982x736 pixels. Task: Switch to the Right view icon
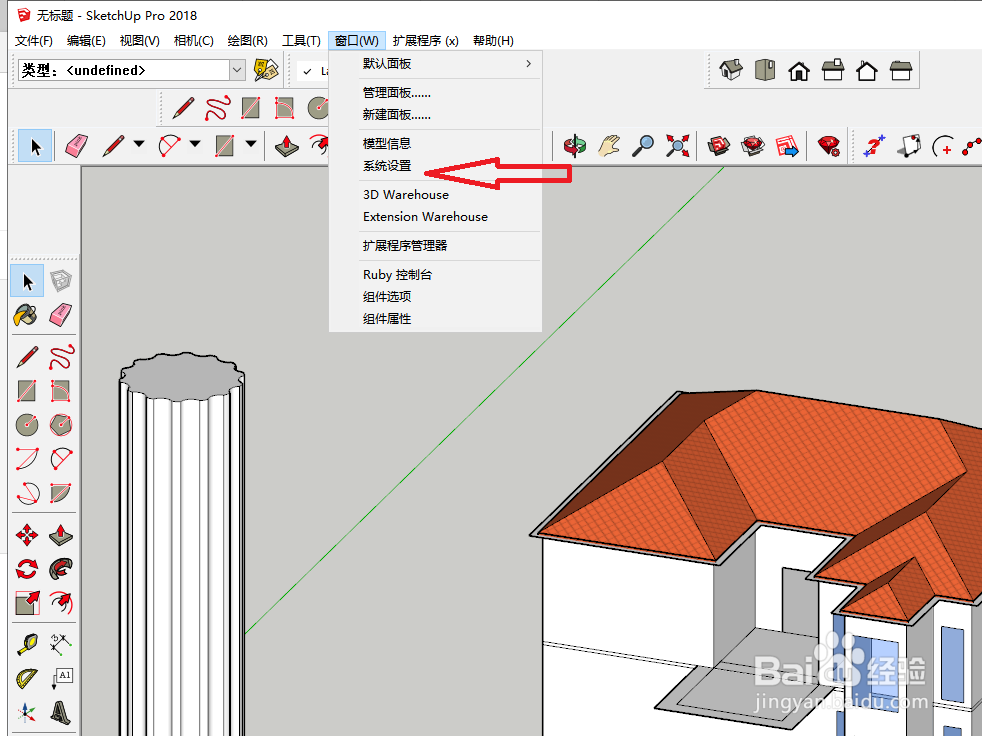point(833,70)
